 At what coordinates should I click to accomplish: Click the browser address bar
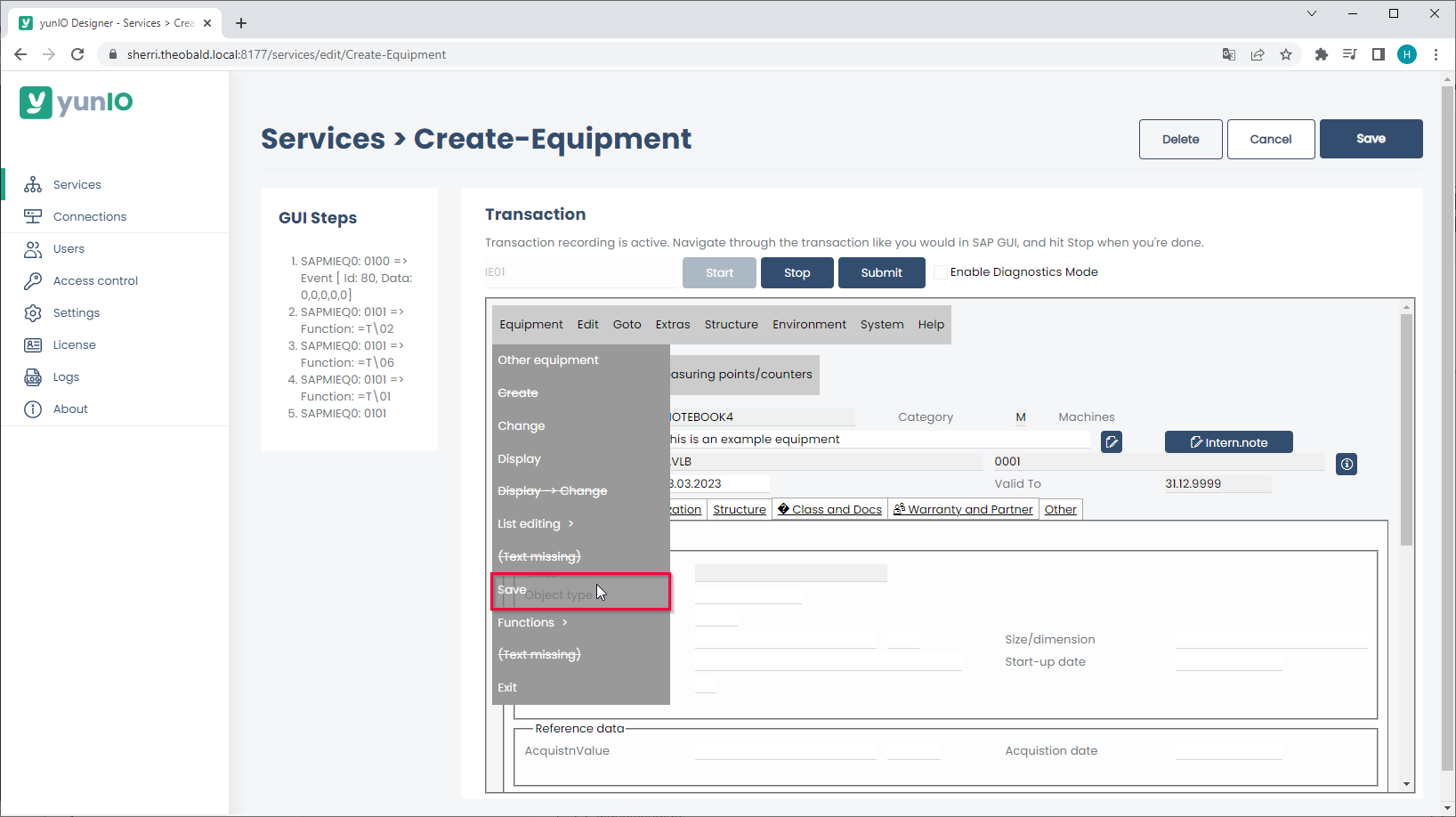[659, 54]
